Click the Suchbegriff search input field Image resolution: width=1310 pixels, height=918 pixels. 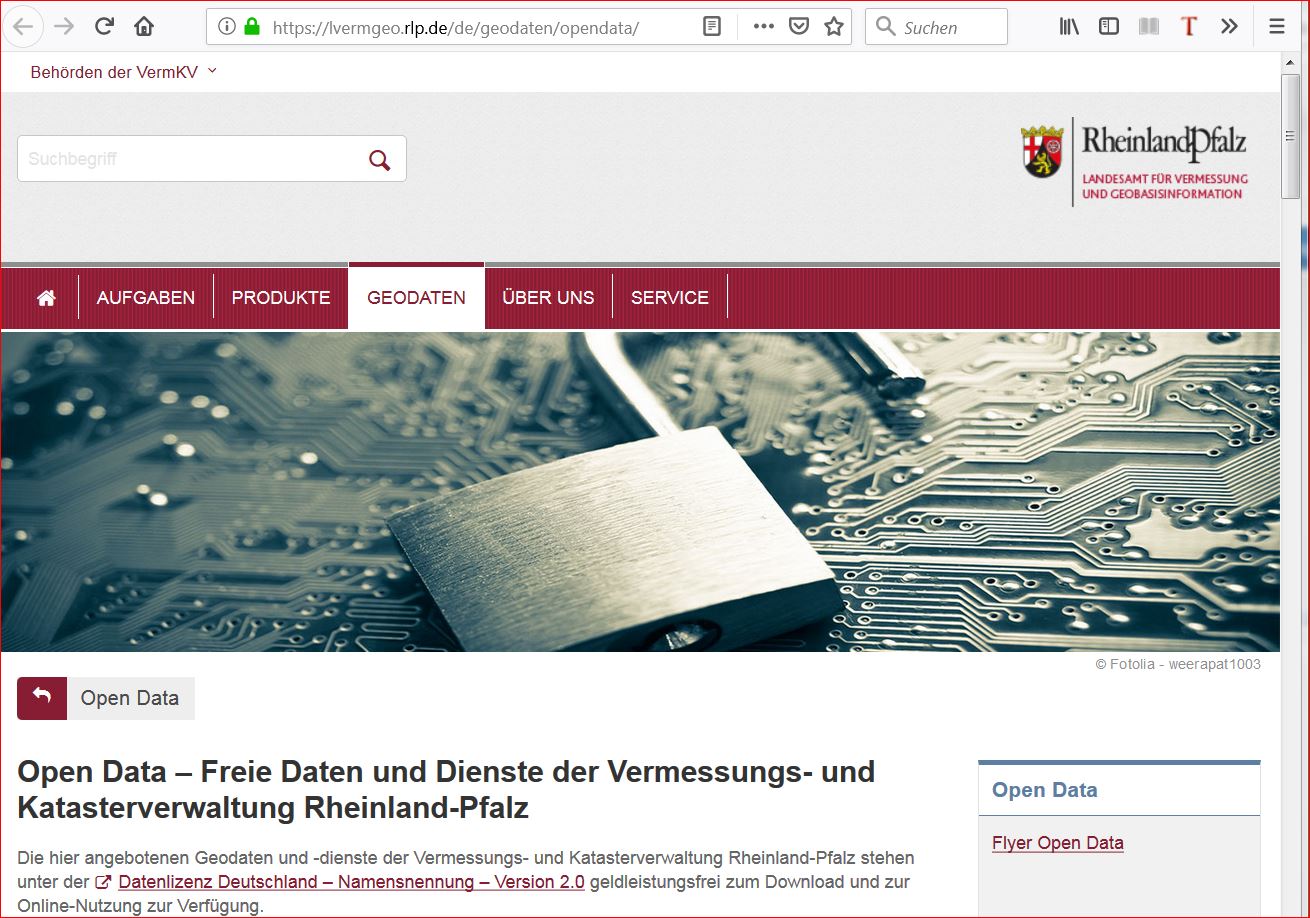click(x=190, y=159)
